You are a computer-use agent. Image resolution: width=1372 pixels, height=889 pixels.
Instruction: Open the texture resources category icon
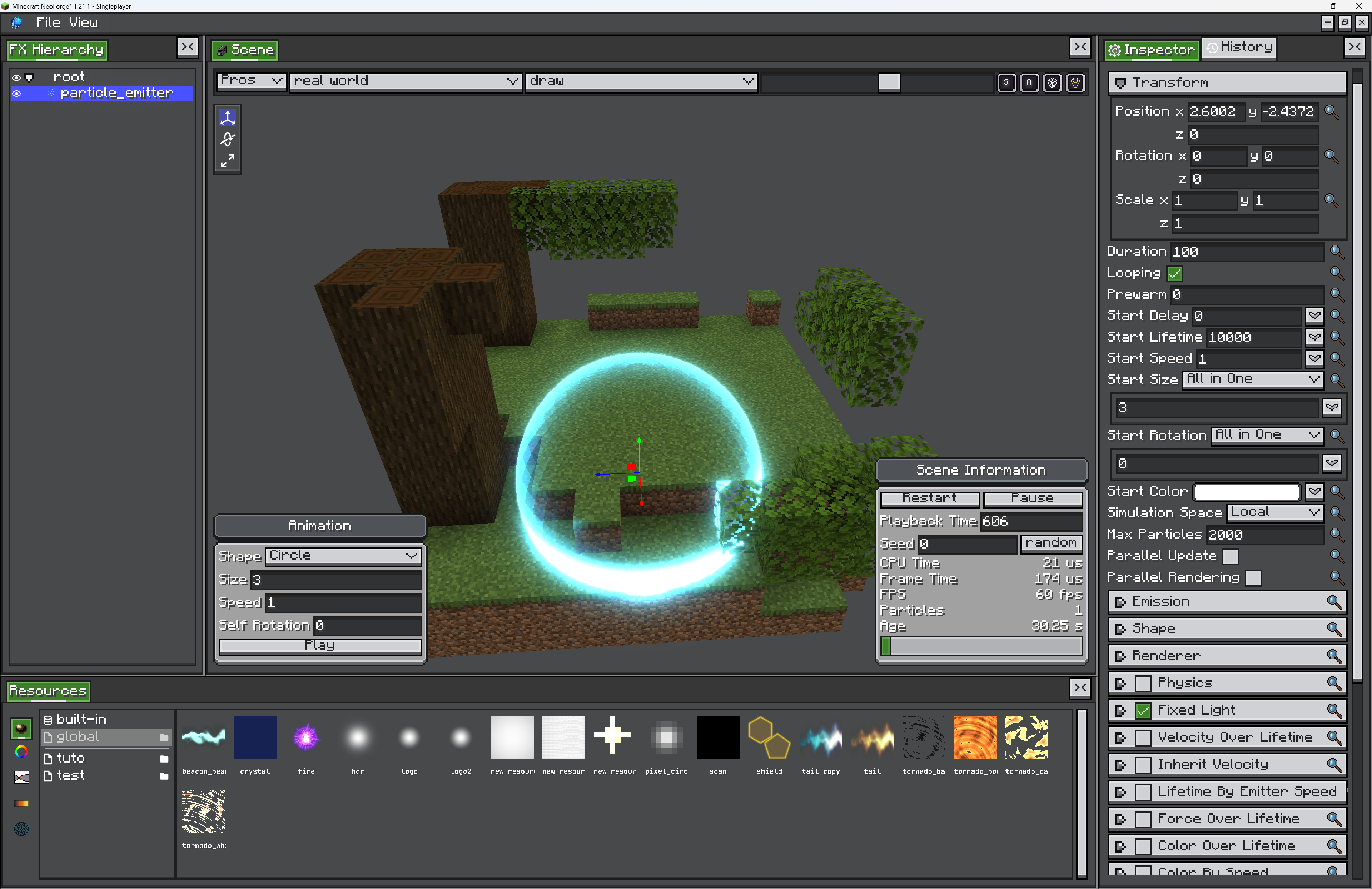(21, 729)
